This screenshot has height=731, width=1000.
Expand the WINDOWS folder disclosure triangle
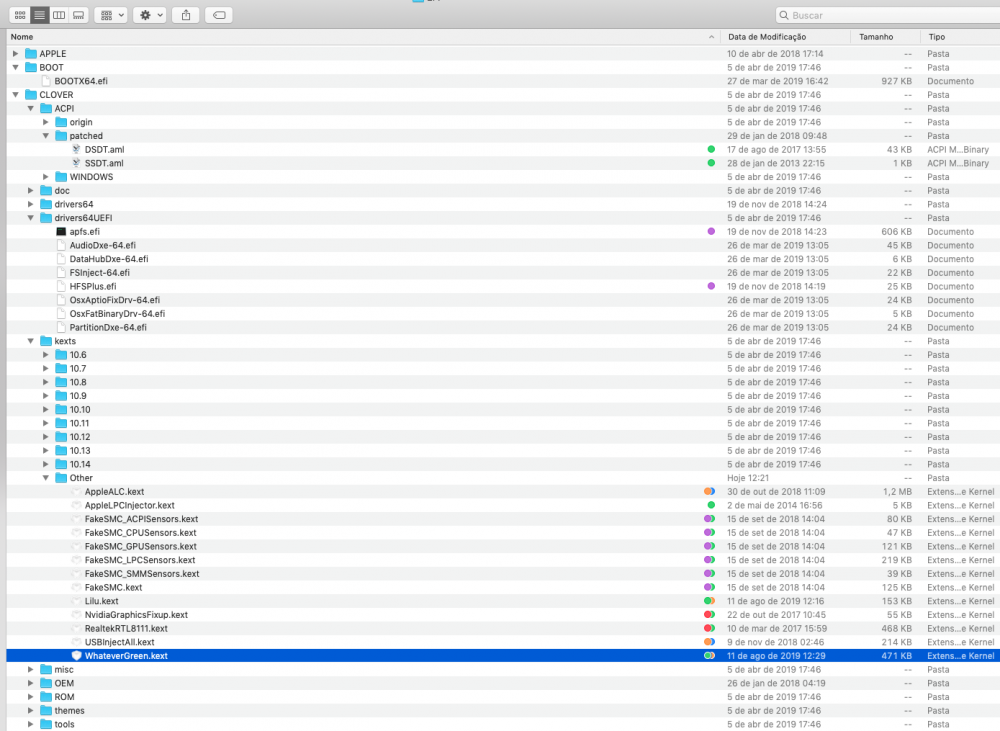[x=46, y=177]
